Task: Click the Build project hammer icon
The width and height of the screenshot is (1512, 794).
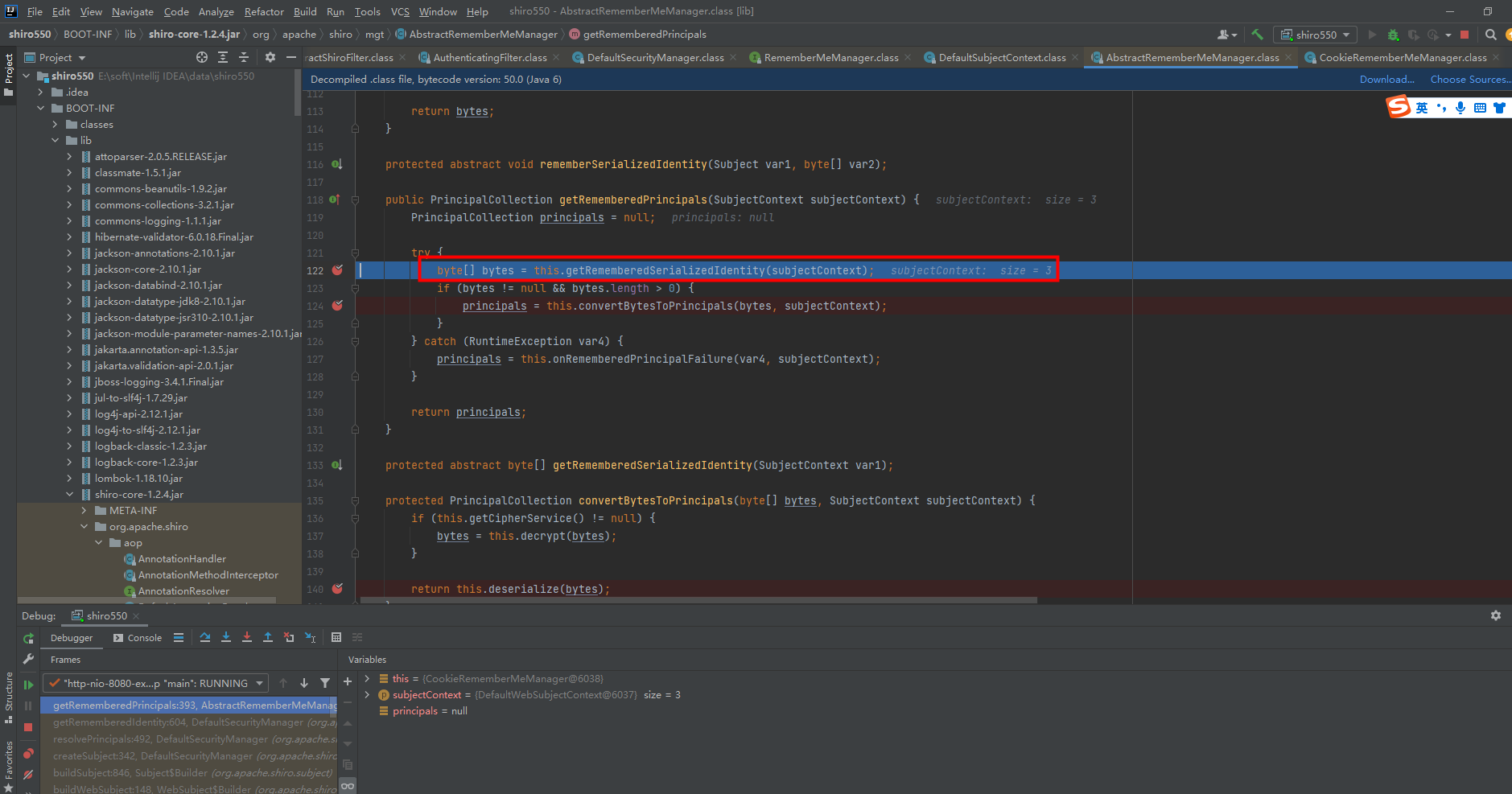Action: [x=1257, y=35]
